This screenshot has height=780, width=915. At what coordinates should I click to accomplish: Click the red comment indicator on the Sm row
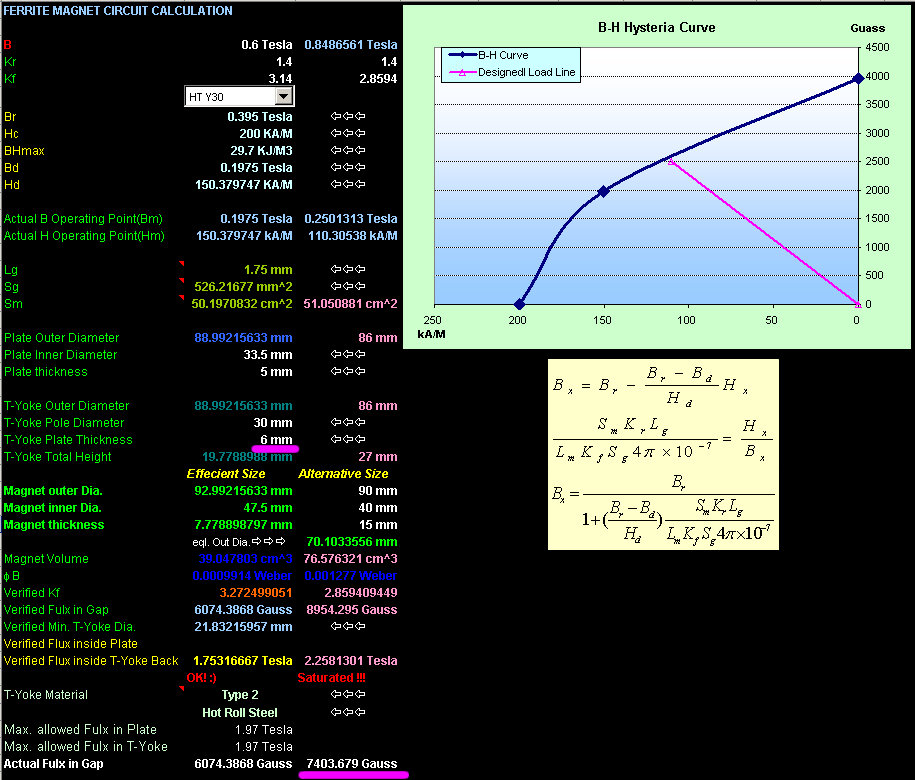pyautogui.click(x=181, y=298)
